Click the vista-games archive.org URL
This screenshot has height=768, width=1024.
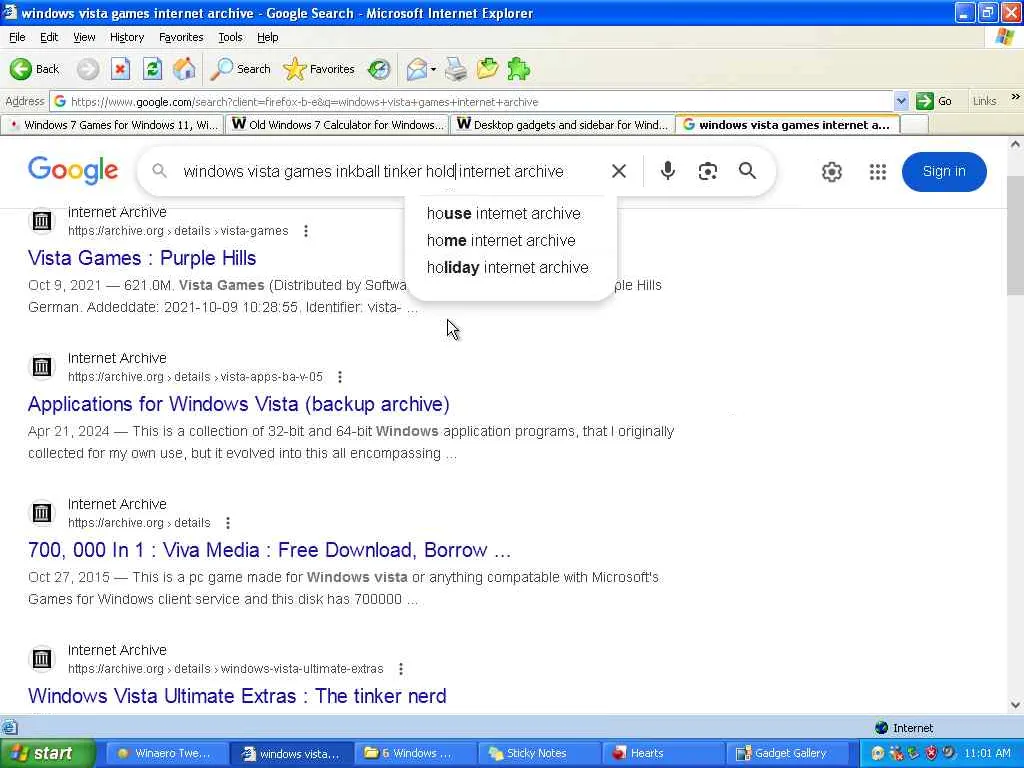(x=178, y=231)
